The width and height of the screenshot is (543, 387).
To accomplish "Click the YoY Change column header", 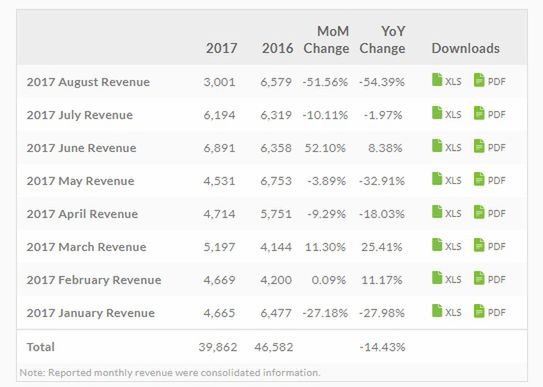I will [382, 40].
